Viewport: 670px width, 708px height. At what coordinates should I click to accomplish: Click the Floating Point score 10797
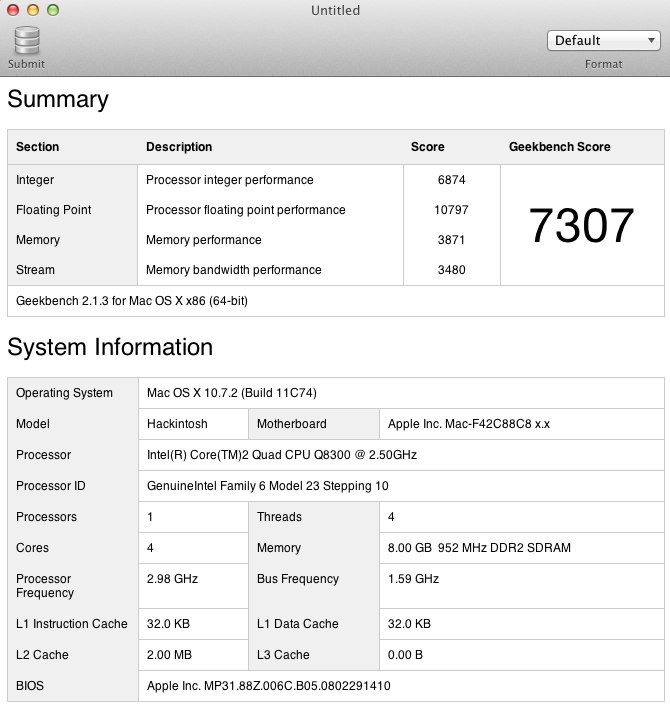(451, 210)
